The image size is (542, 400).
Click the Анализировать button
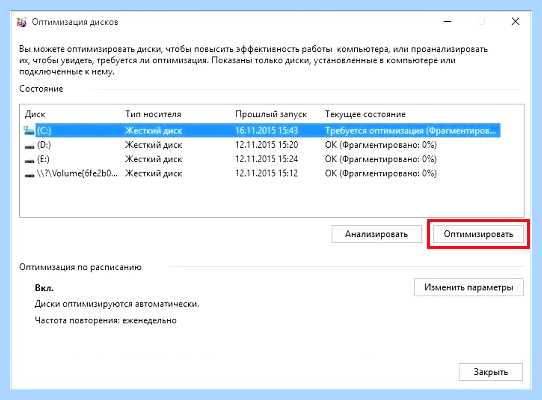(x=376, y=234)
